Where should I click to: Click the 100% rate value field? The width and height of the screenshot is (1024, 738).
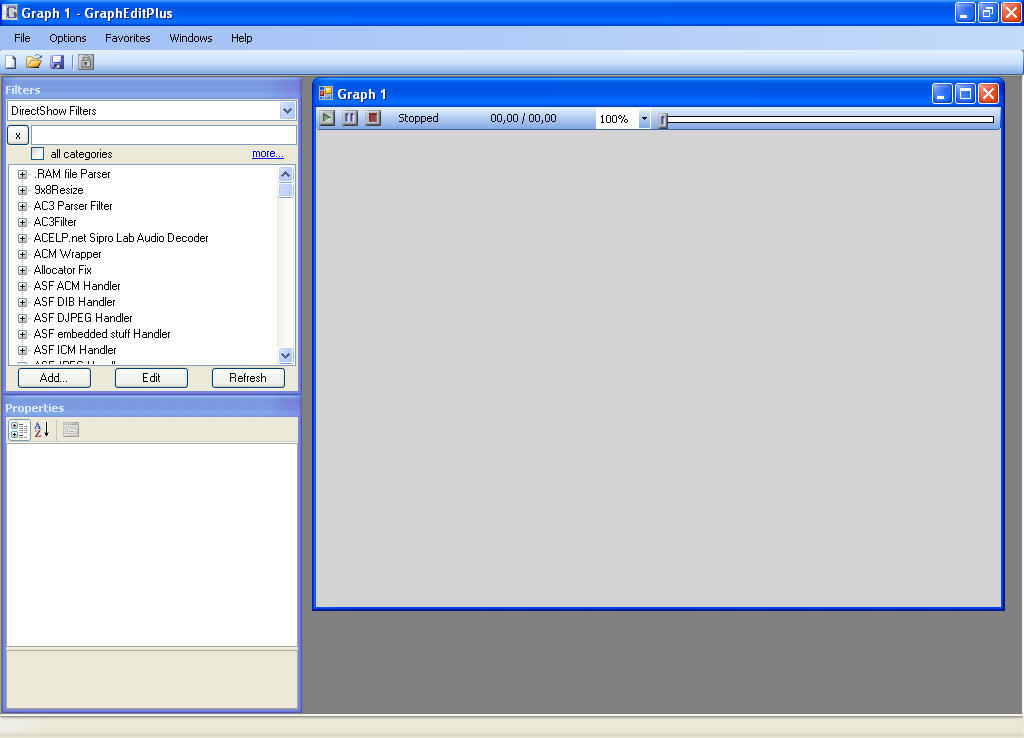tap(616, 119)
